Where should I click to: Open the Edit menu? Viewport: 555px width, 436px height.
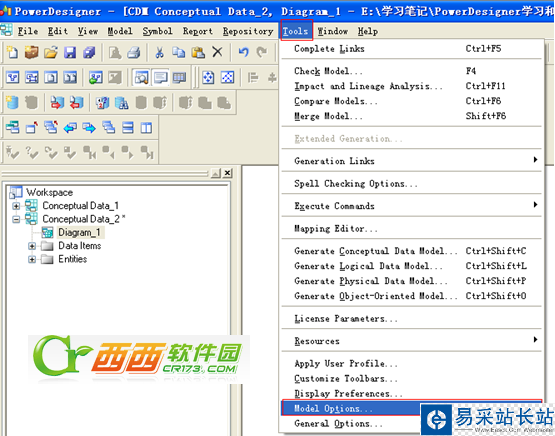[x=58, y=31]
